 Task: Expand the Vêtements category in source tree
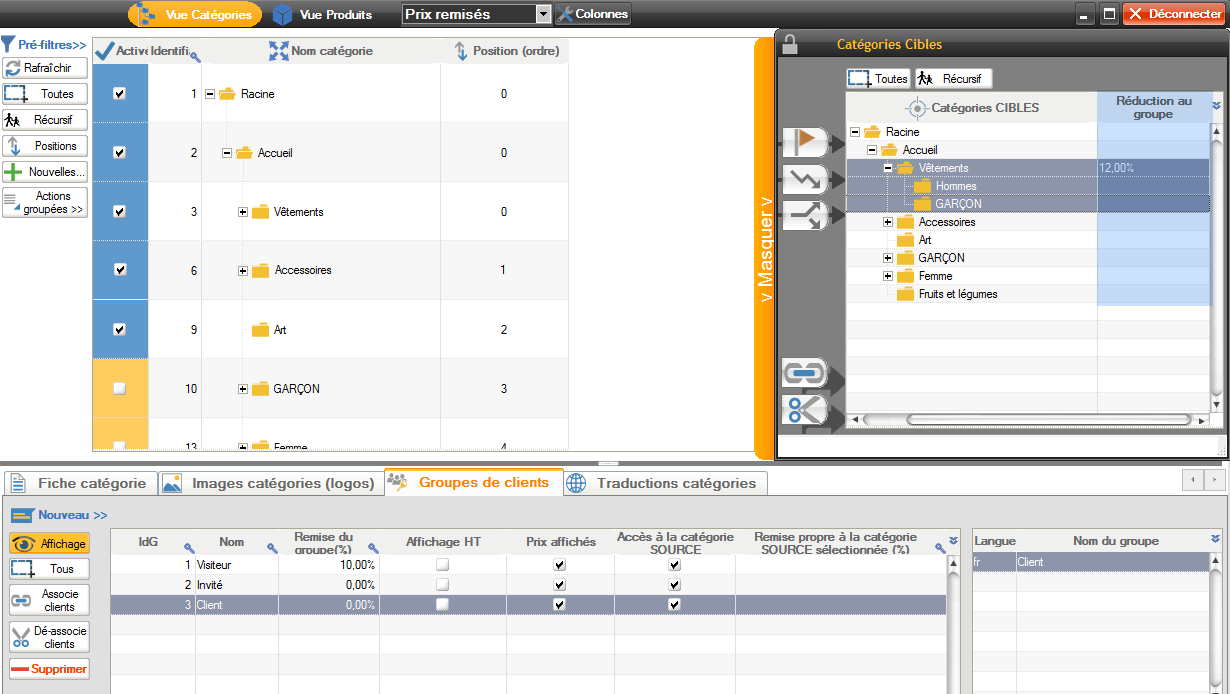tap(243, 212)
